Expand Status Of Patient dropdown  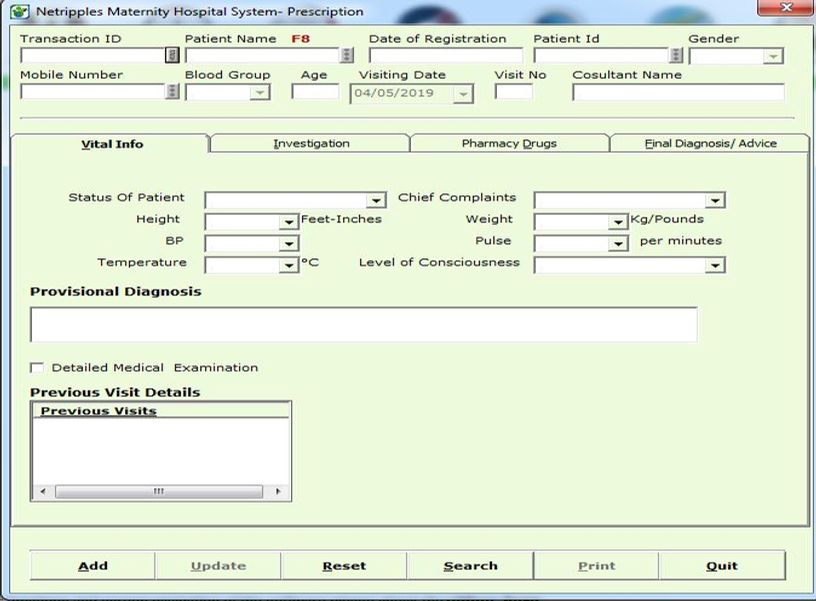375,200
